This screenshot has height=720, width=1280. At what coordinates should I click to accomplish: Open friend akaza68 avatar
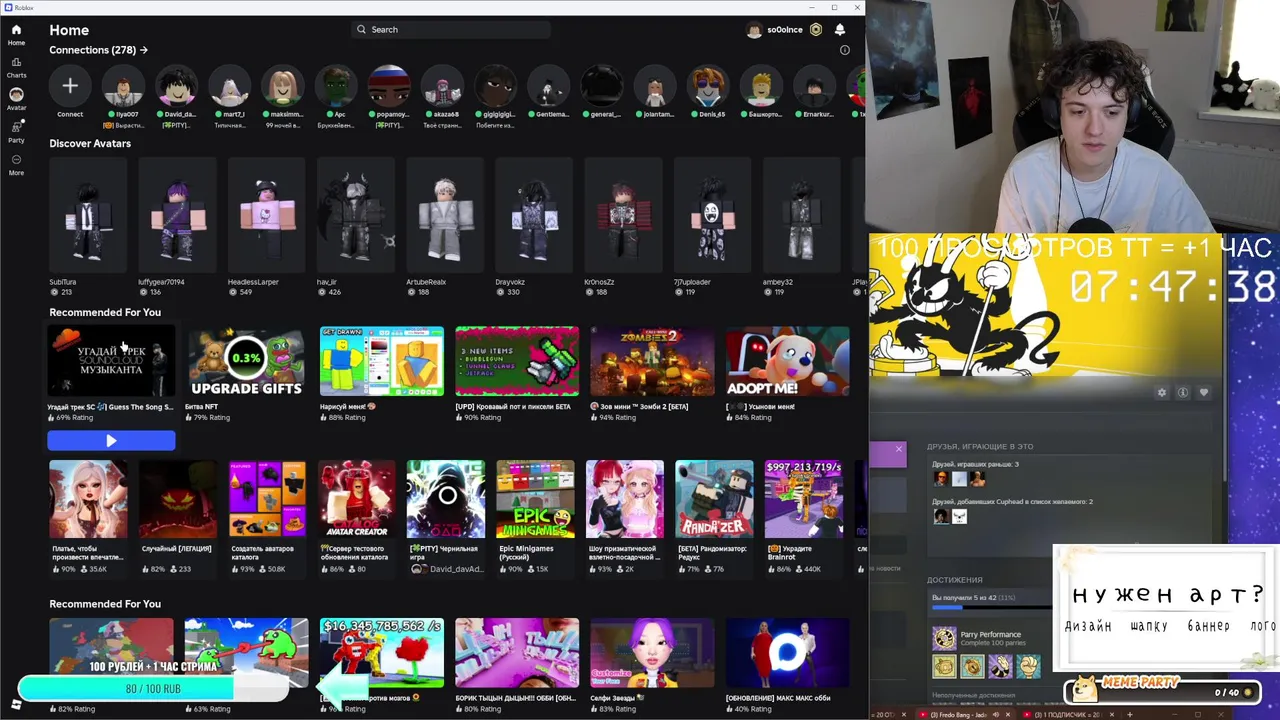coord(442,87)
